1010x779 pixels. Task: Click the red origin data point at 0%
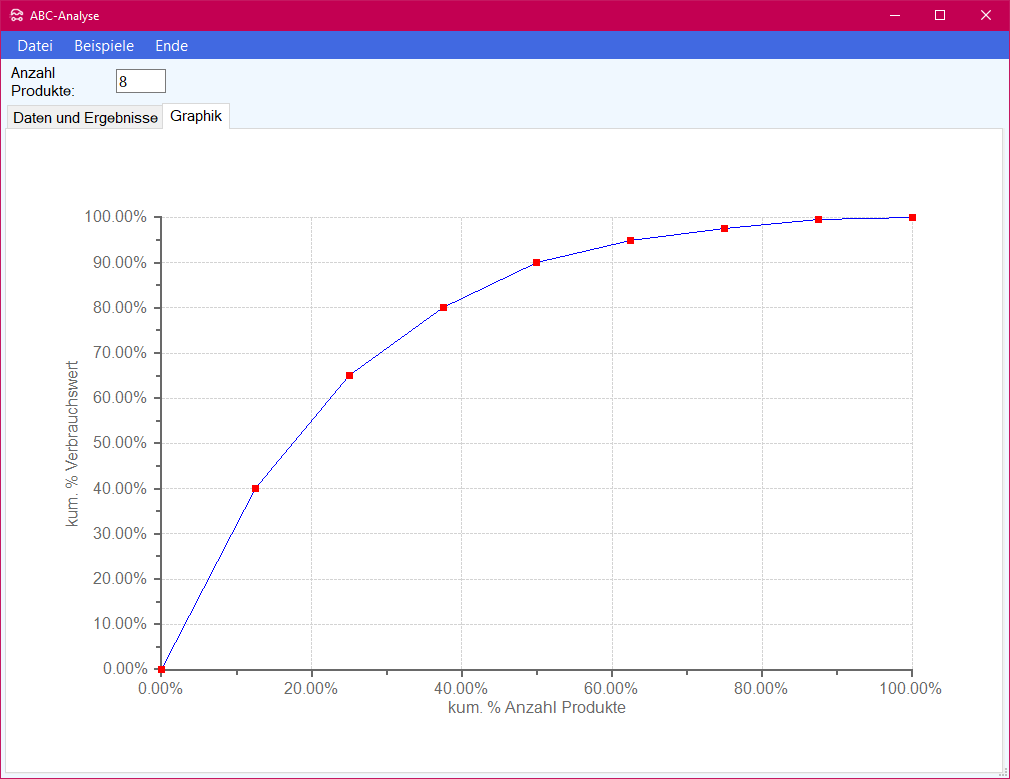162,669
